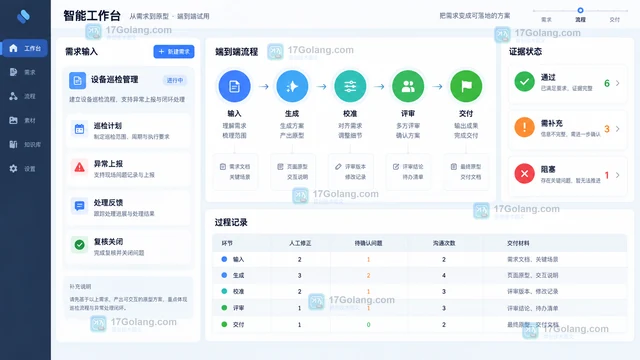Click 评审结论、待办清单 in the table
This screenshot has height=360, width=640.
533,308
